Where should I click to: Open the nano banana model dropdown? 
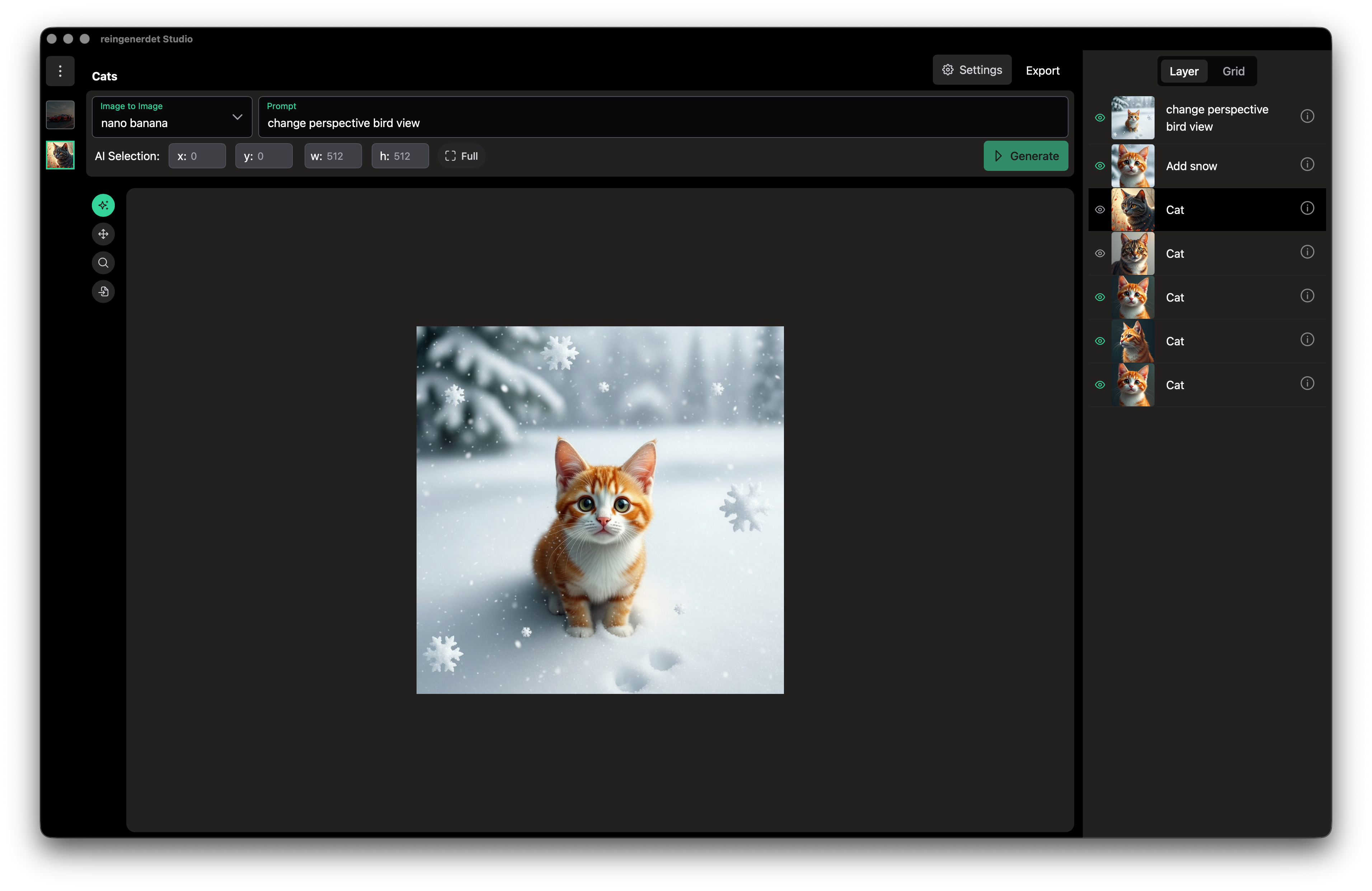tap(172, 117)
